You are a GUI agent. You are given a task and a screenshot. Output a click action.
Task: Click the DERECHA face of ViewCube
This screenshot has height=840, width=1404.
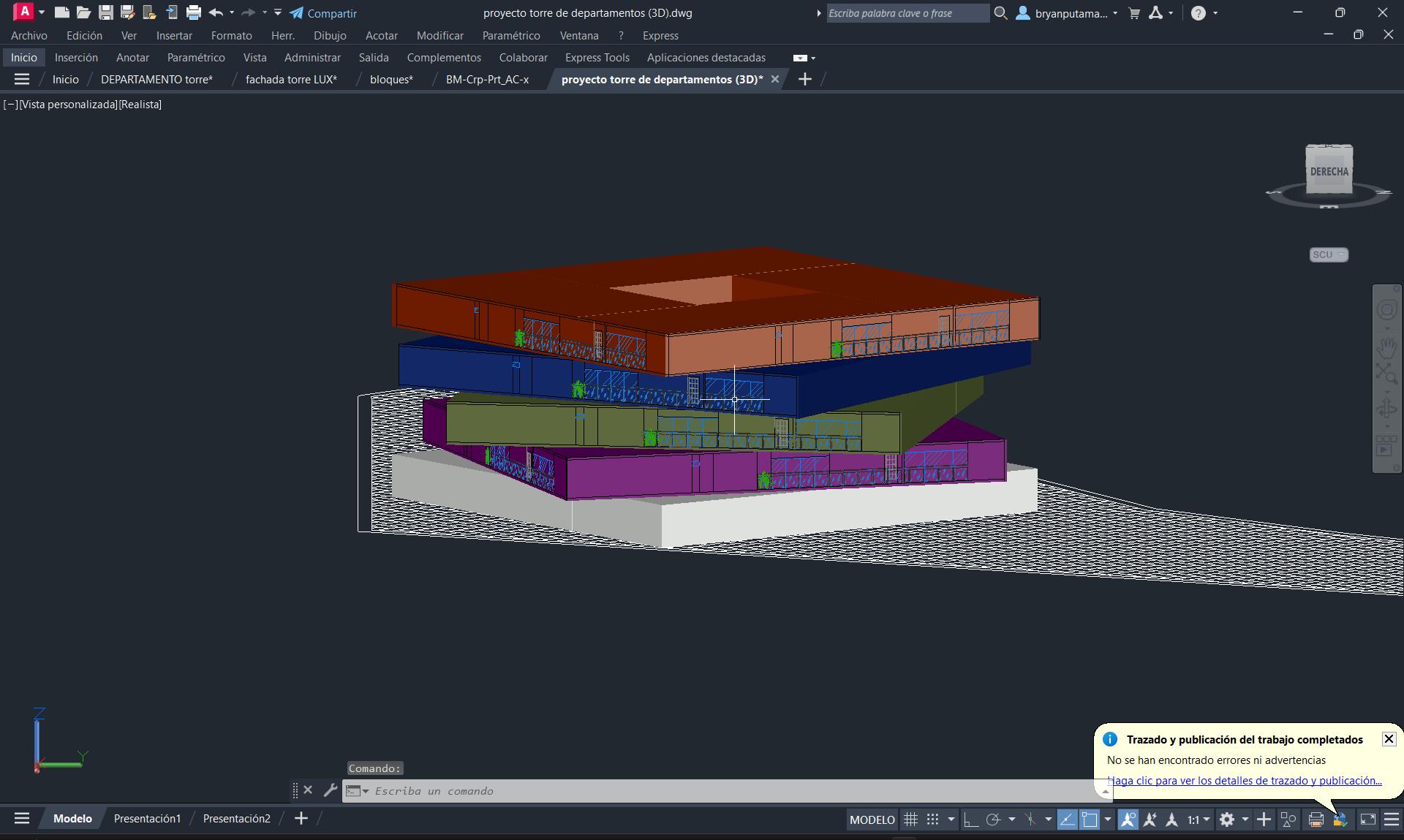[1329, 172]
